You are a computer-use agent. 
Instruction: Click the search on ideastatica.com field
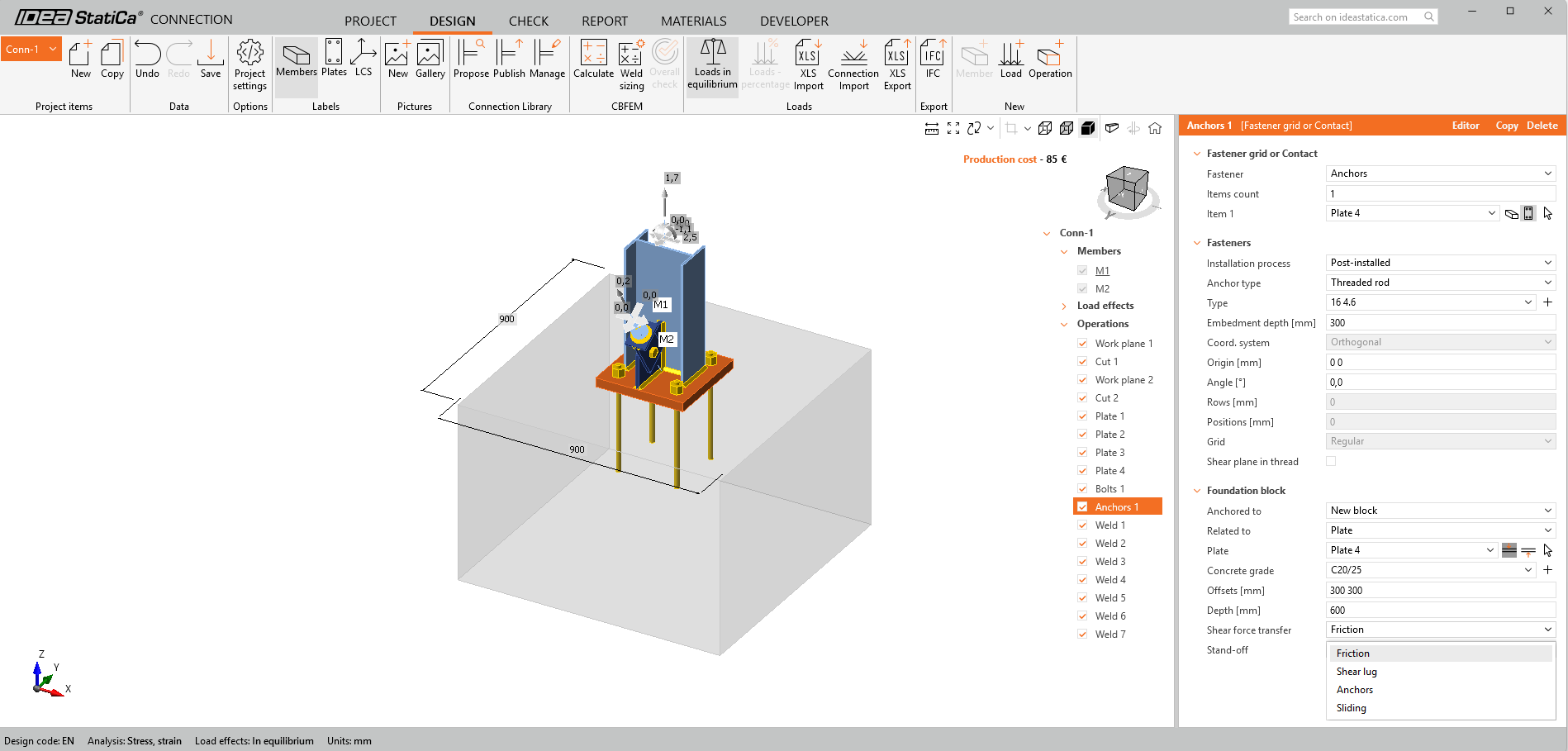point(1363,17)
